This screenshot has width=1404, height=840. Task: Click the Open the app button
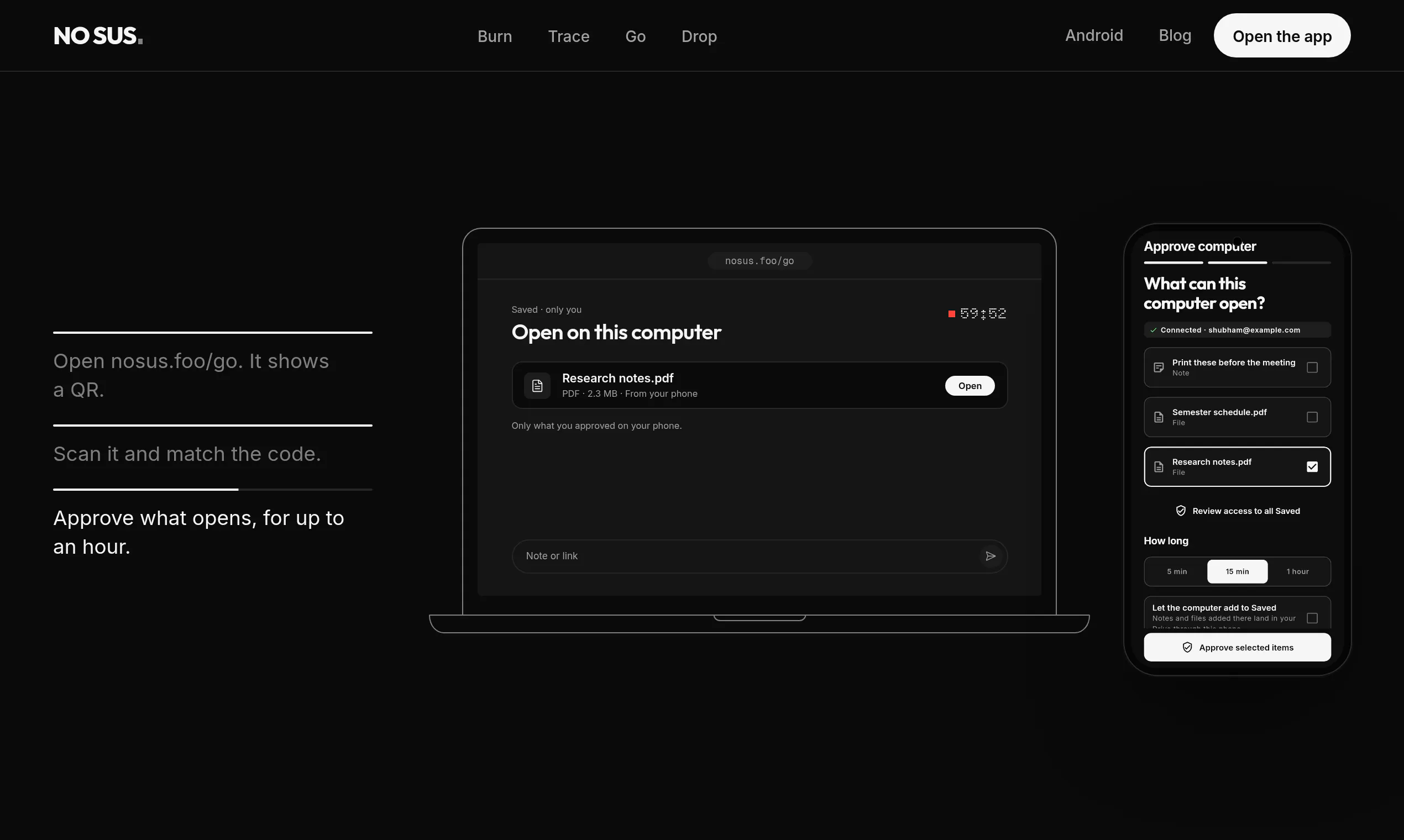1282,36
